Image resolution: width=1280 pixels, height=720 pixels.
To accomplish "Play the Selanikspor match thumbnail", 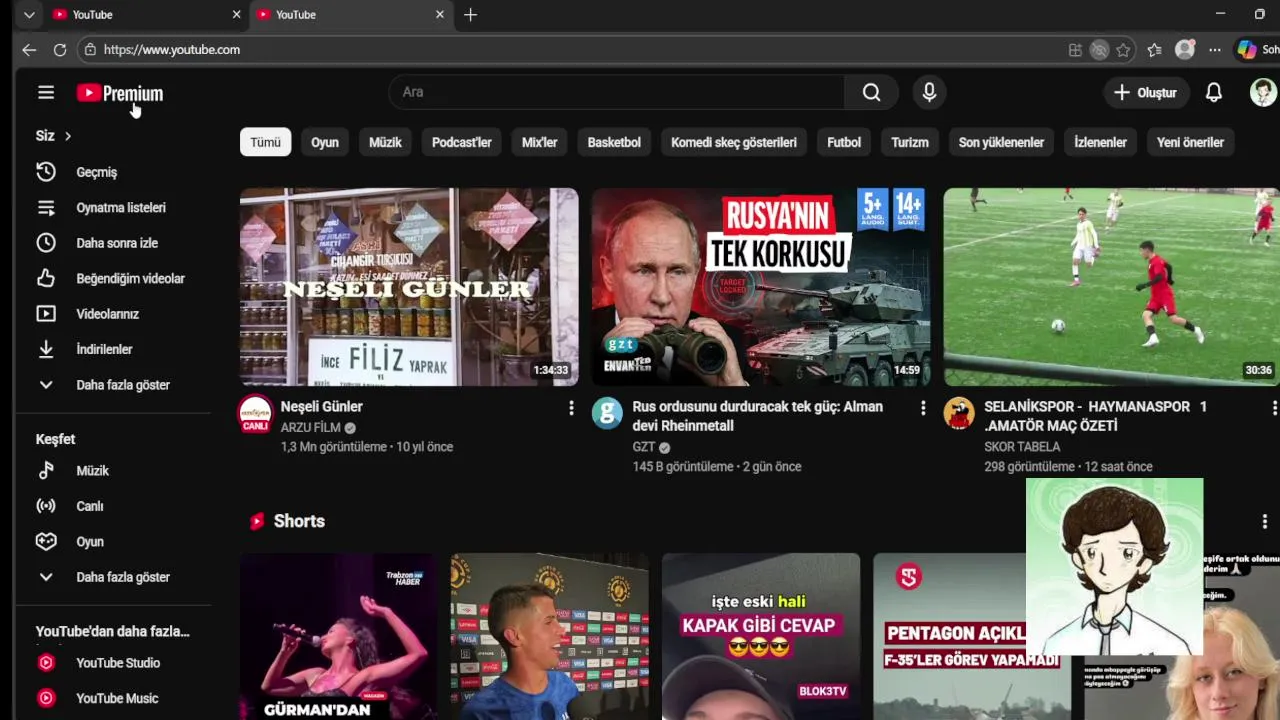I will [x=1111, y=287].
